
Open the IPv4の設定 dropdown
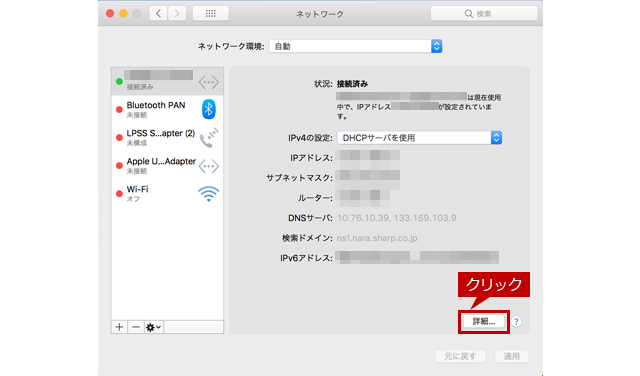[420, 138]
